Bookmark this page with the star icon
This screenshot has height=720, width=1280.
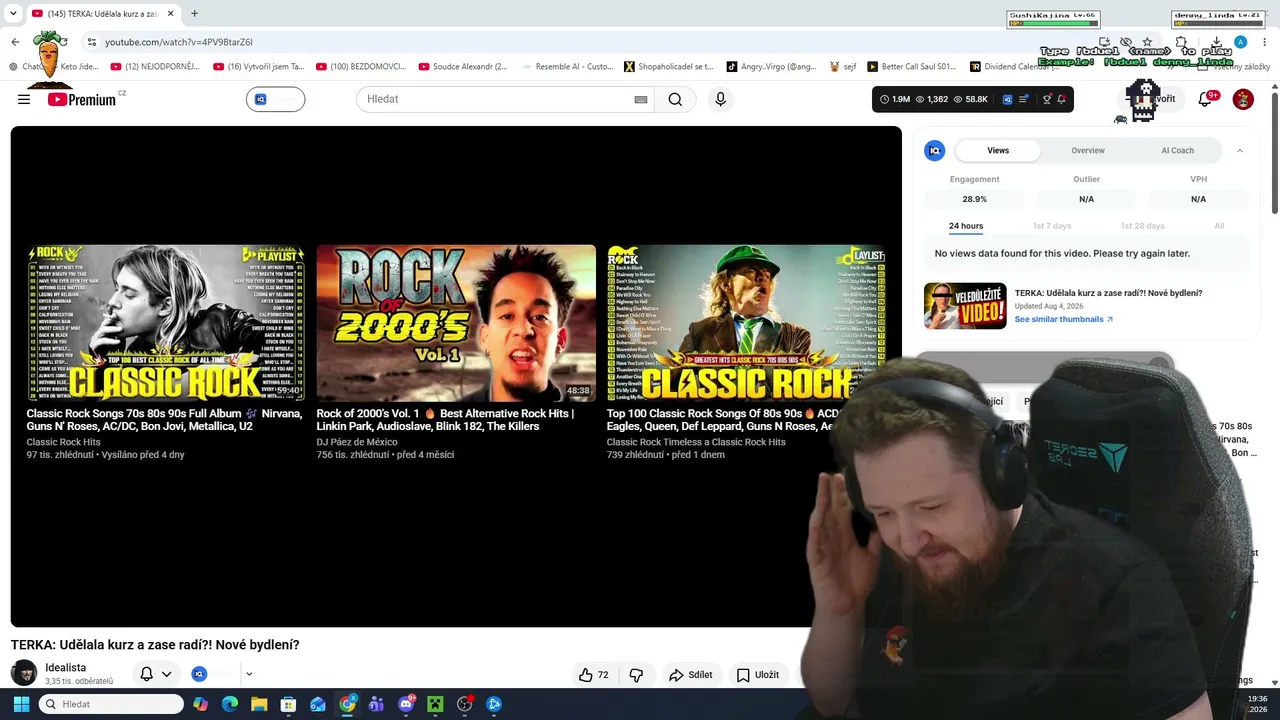click(x=1147, y=42)
